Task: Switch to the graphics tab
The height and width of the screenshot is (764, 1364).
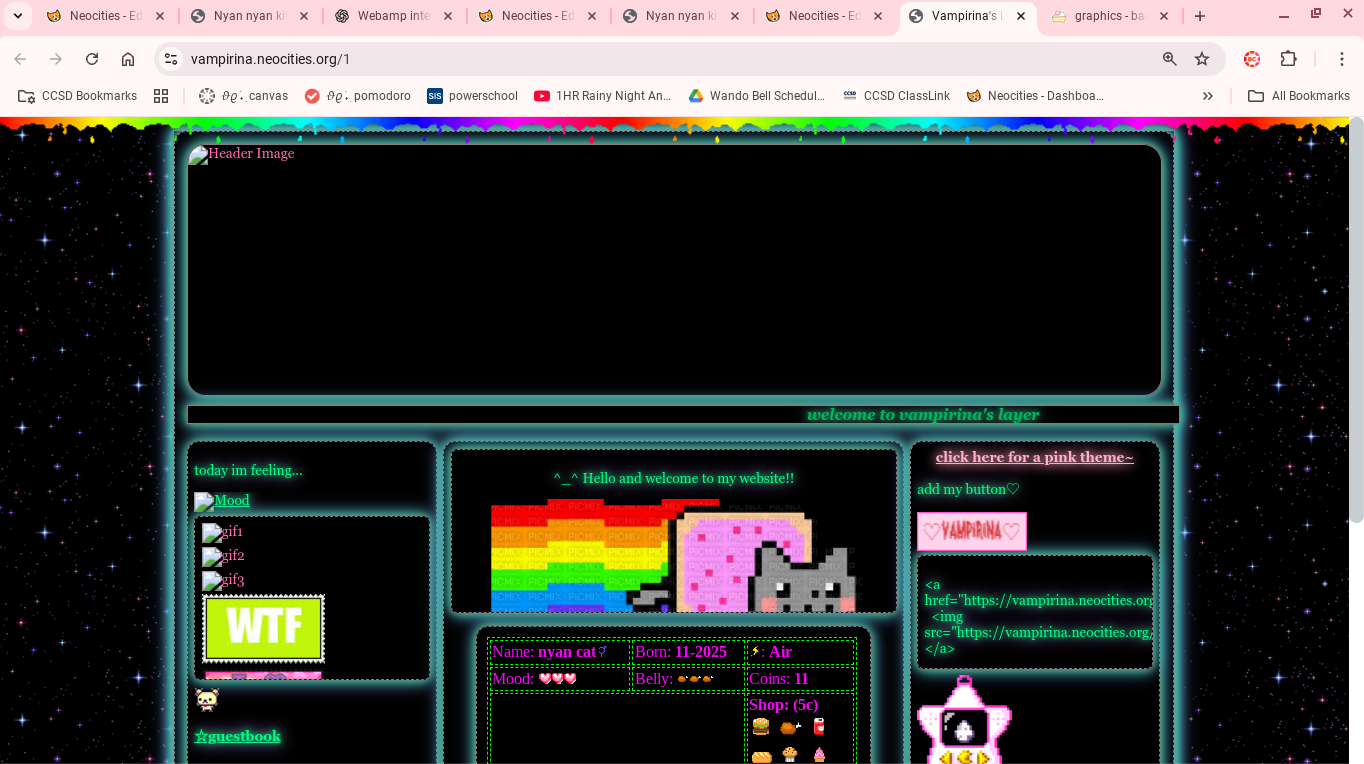Action: [x=1107, y=16]
